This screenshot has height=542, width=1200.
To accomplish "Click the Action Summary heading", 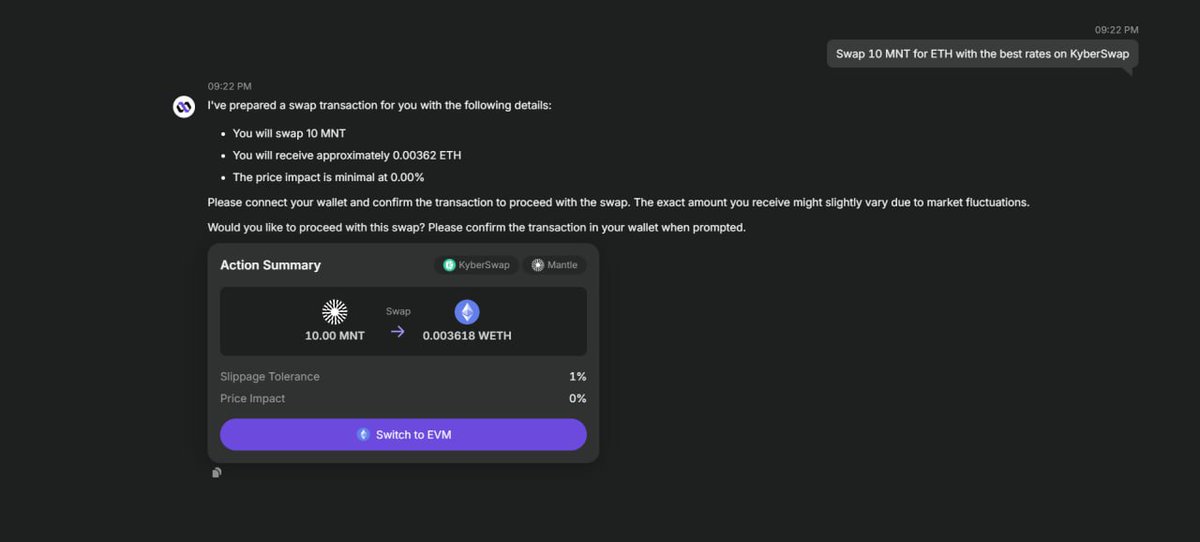I will coord(270,265).
